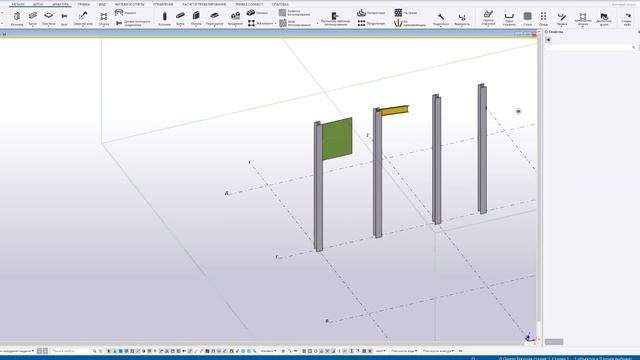Viewport: 640px width, 360px height.
Task: Select the concrete Slab tool icon
Action: [214, 16]
